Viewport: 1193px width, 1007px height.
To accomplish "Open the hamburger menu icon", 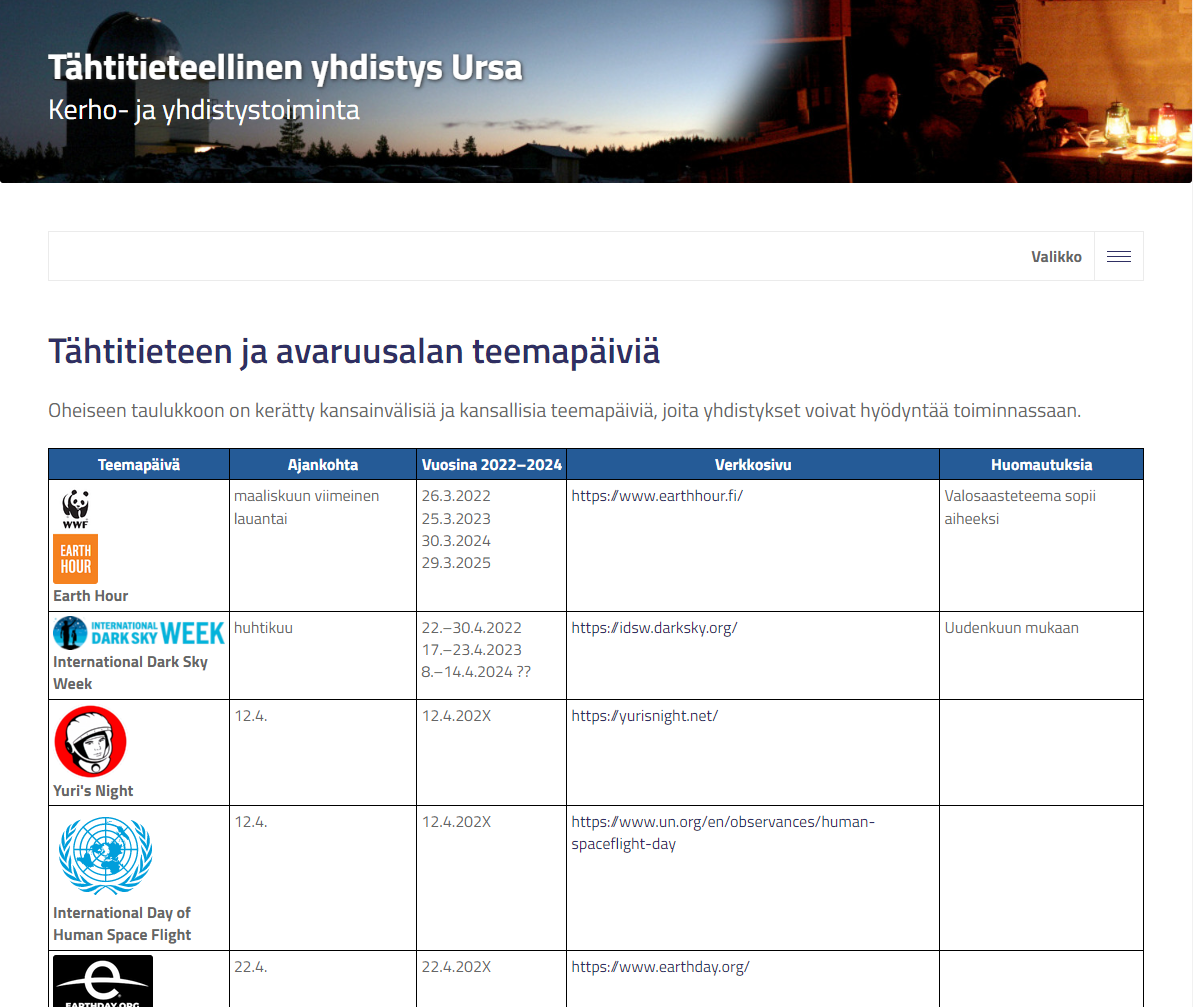I will click(1118, 257).
